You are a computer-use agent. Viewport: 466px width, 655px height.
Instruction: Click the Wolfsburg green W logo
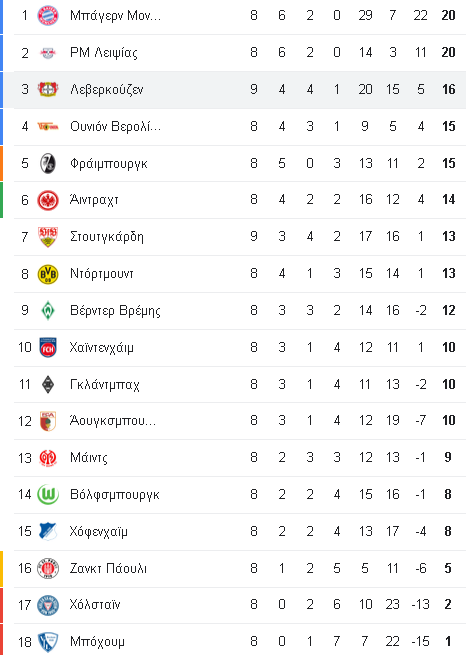(x=48, y=495)
